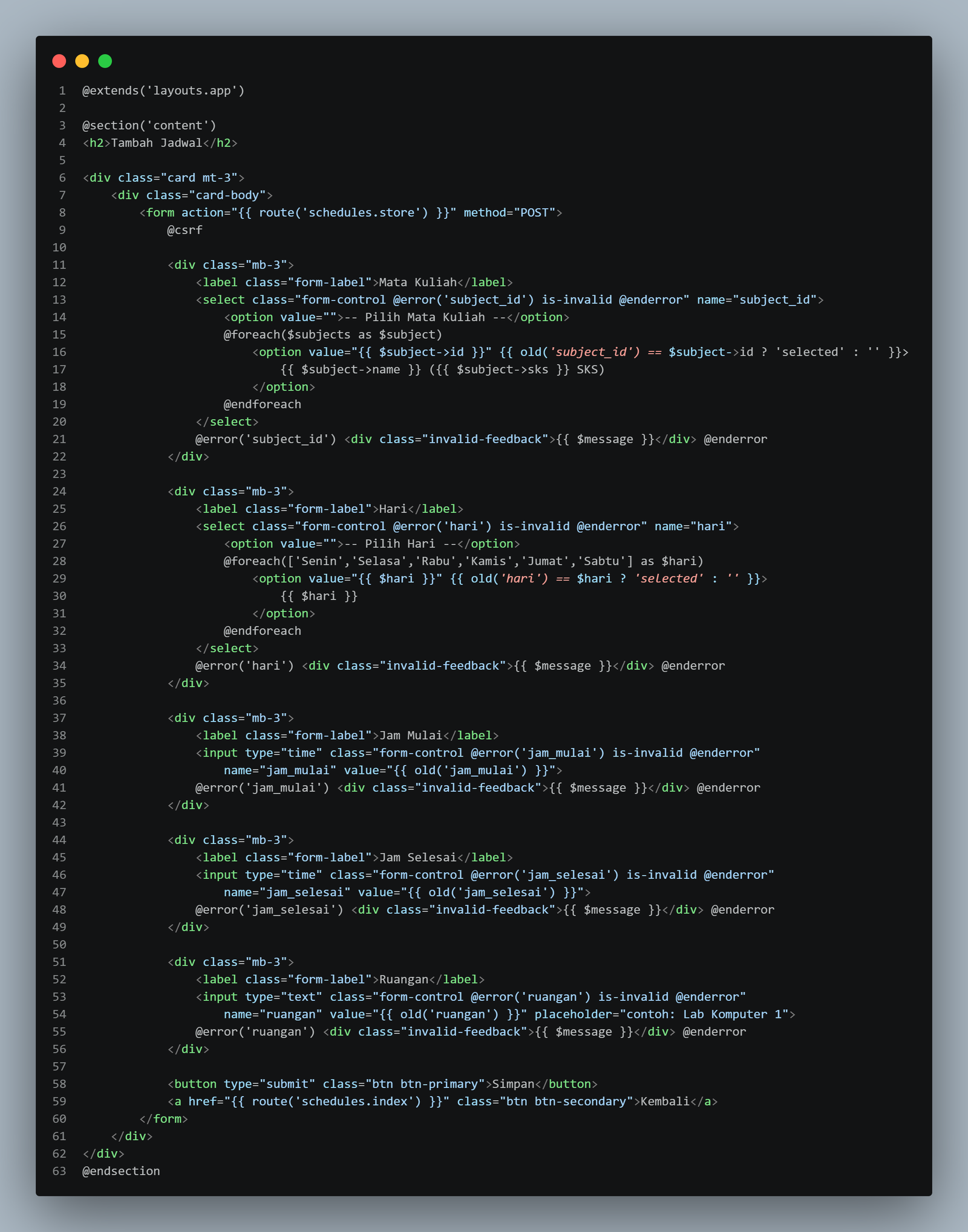Click the </option> tag on line 31
The height and width of the screenshot is (1232, 968).
(x=284, y=613)
